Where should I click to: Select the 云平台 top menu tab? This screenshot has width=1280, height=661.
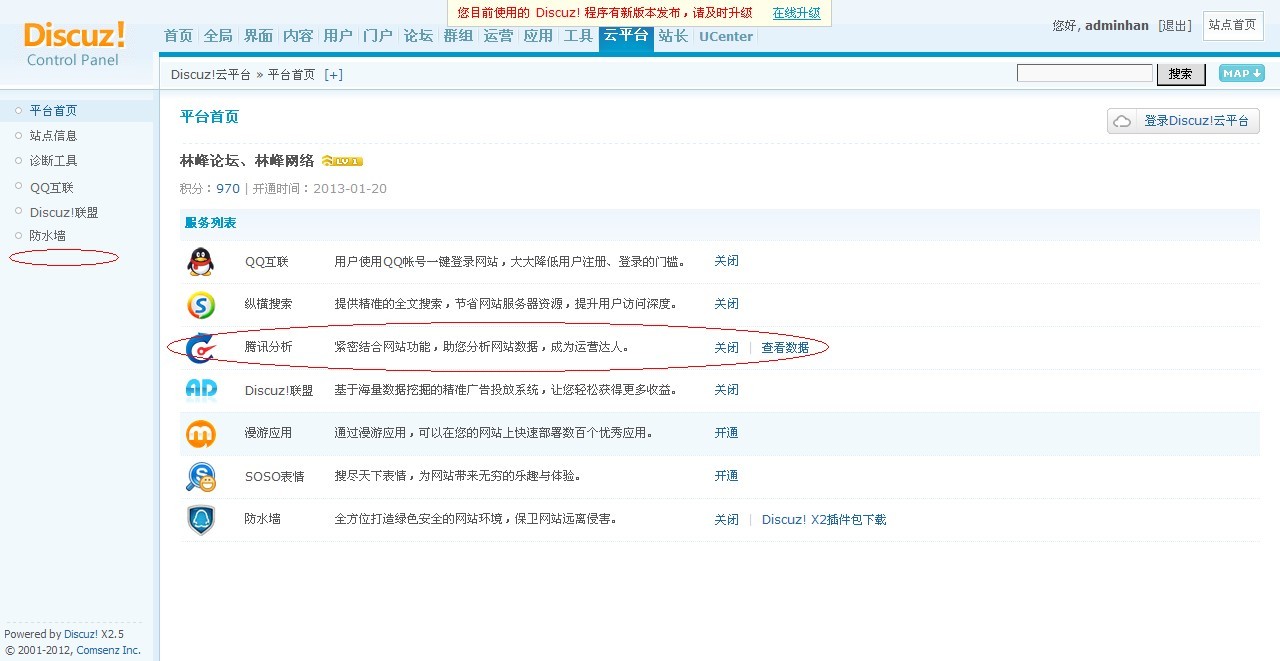[x=626, y=37]
